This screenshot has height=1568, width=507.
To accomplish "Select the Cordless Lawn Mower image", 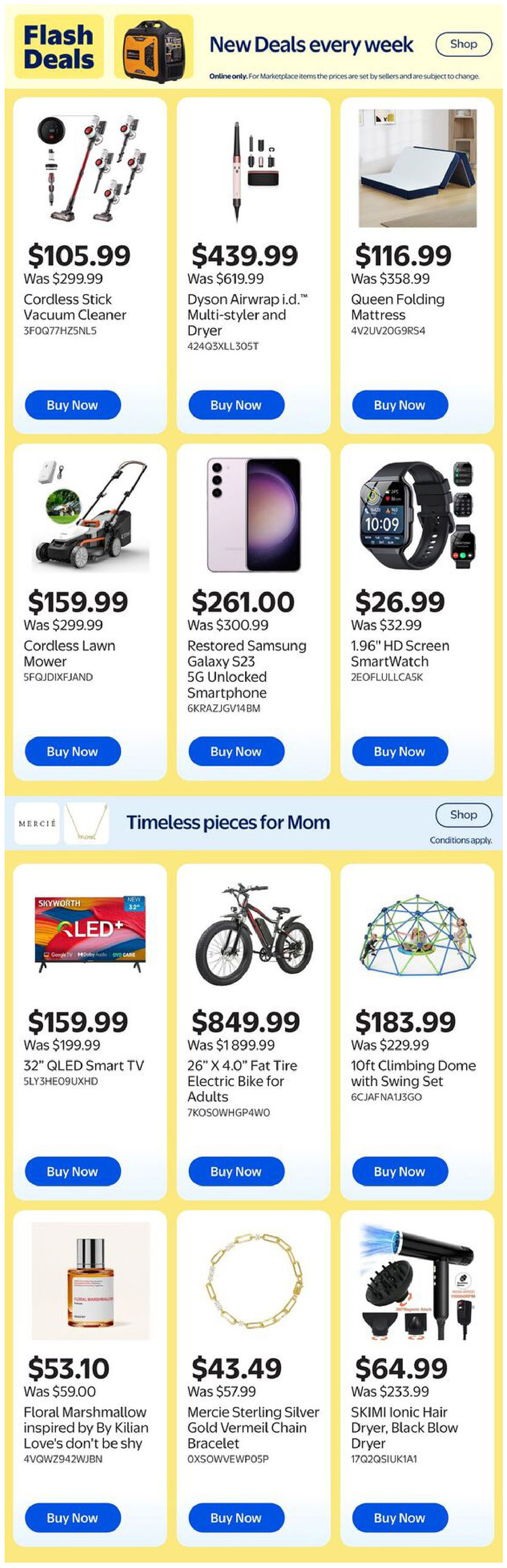I will pos(85,518).
